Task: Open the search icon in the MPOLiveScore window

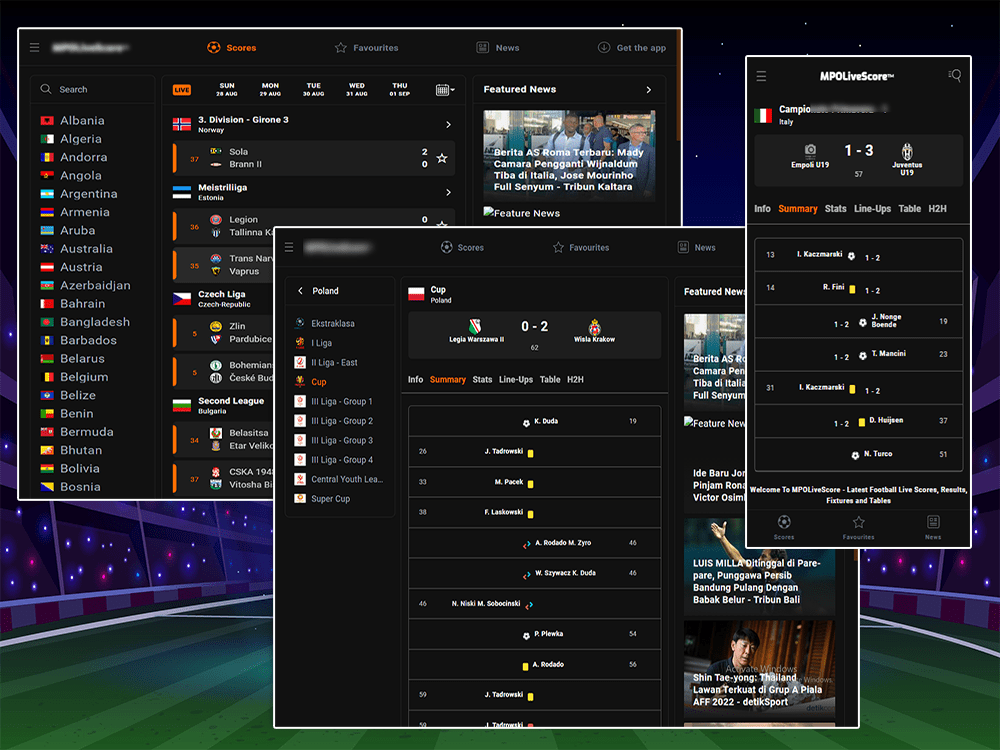Action: coord(955,75)
